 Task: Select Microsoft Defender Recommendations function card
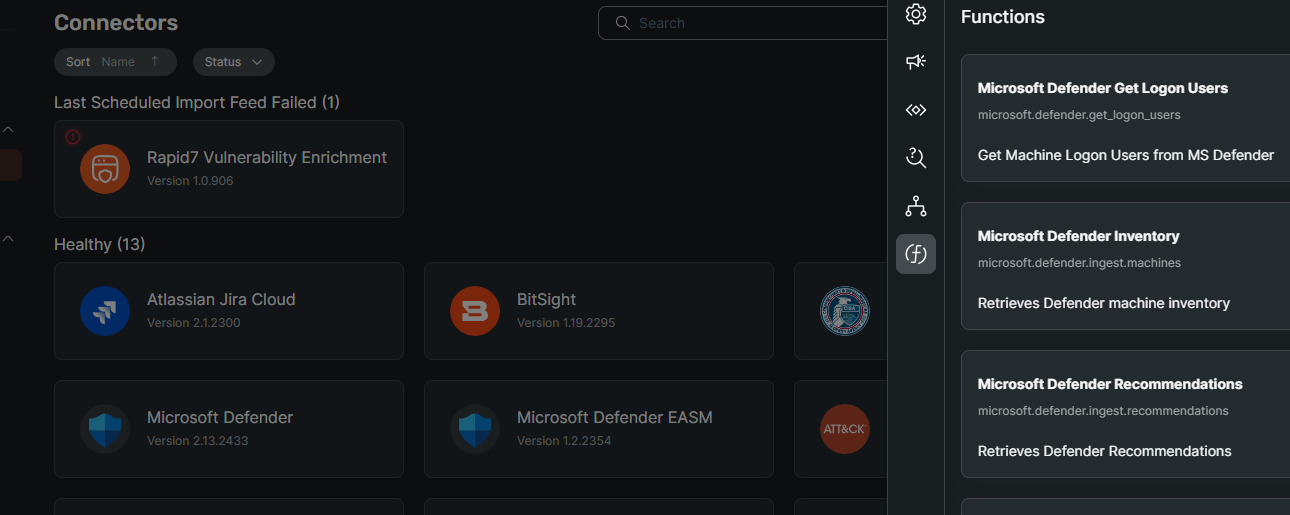(1125, 414)
